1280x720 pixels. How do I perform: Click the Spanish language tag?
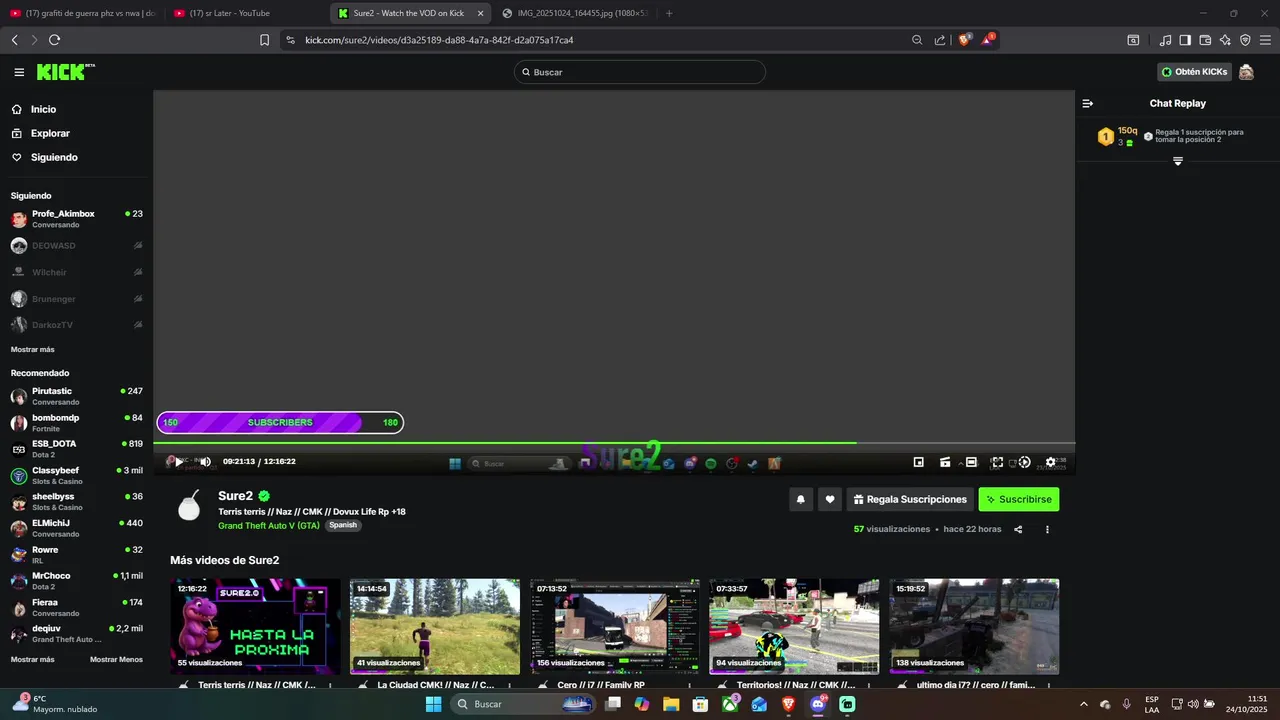[x=343, y=525]
